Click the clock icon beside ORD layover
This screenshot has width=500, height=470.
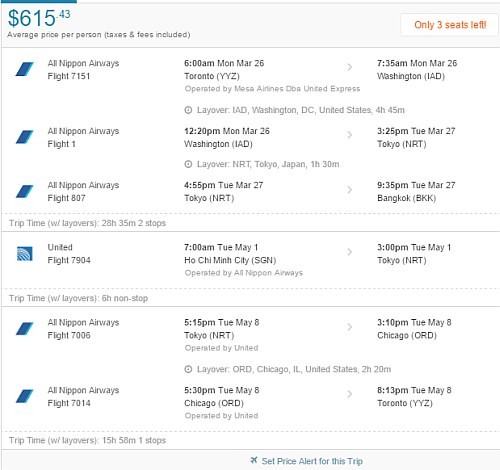188,369
